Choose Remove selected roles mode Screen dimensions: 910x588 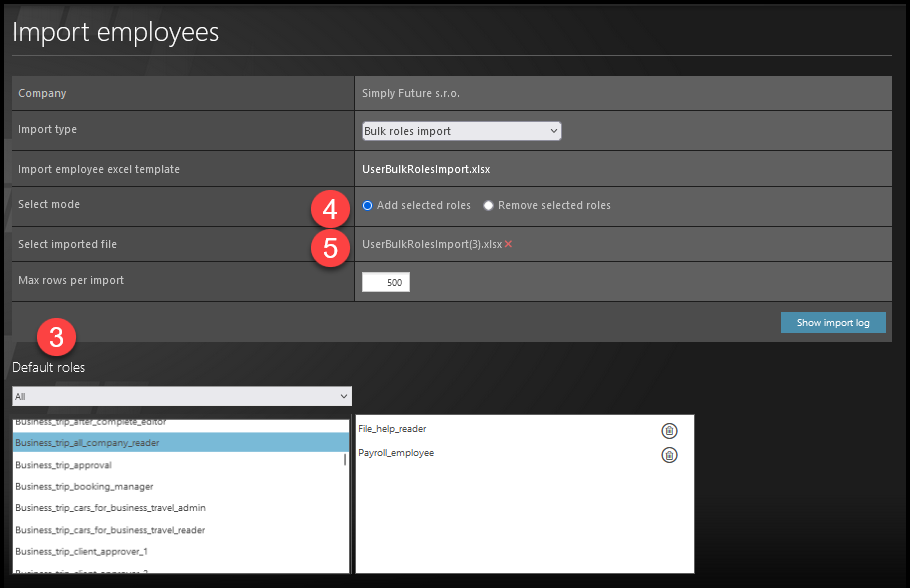pos(488,206)
